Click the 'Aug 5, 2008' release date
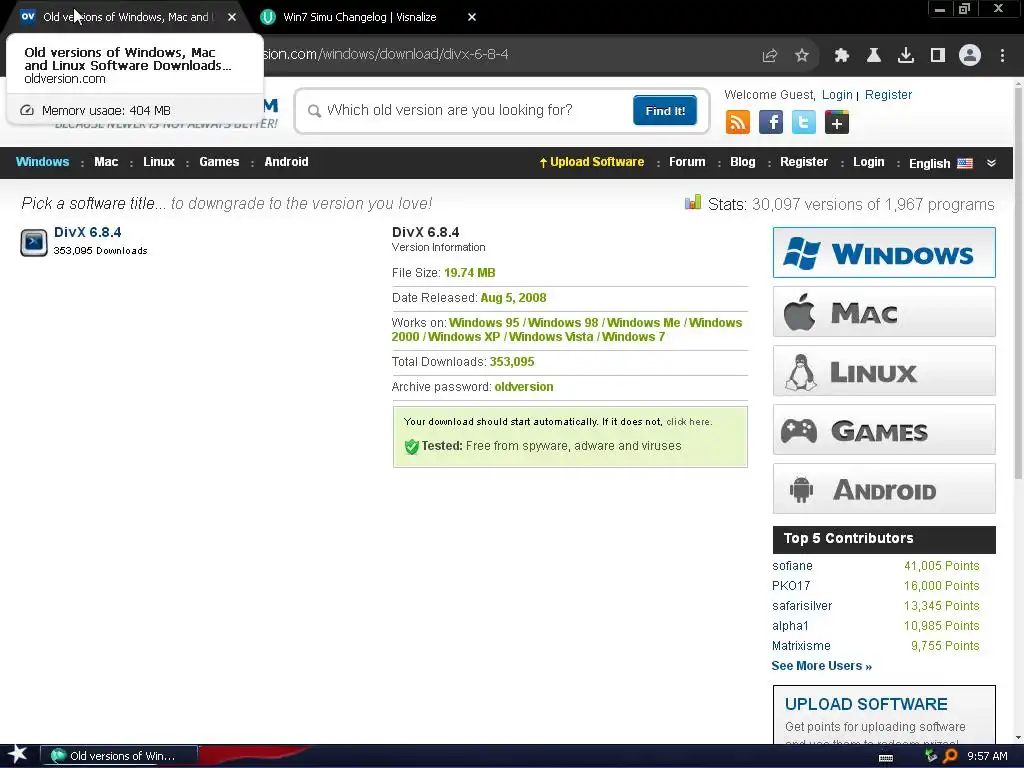The width and height of the screenshot is (1024, 768). pyautogui.click(x=513, y=298)
